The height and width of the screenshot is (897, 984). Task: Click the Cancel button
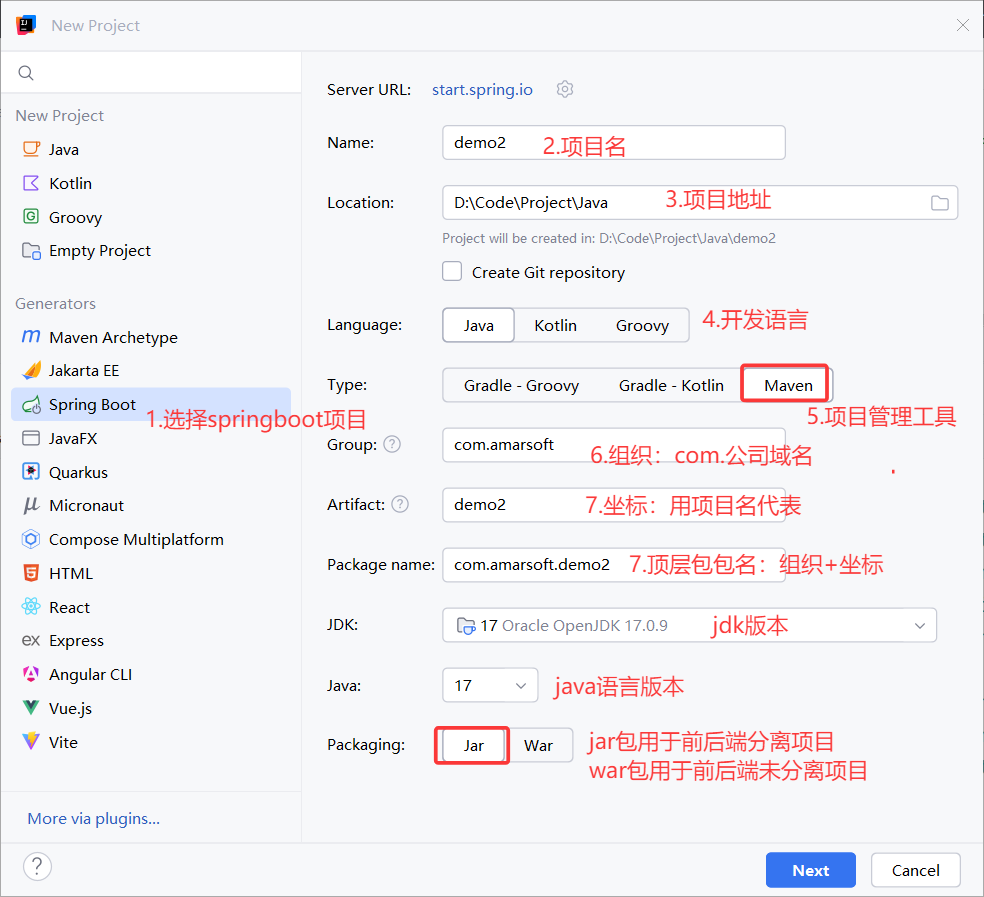[916, 870]
